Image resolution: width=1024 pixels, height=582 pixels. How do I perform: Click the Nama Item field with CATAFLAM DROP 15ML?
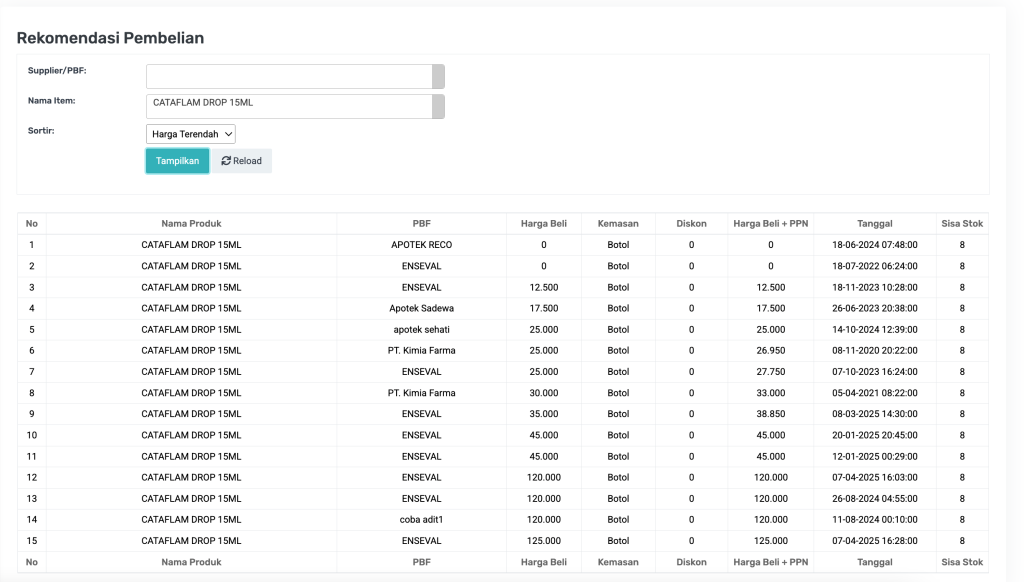pyautogui.click(x=289, y=107)
